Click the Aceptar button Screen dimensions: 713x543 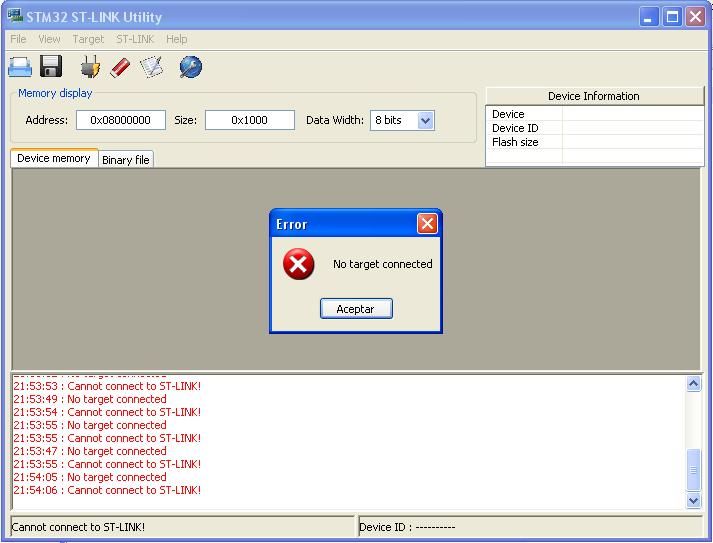point(356,309)
